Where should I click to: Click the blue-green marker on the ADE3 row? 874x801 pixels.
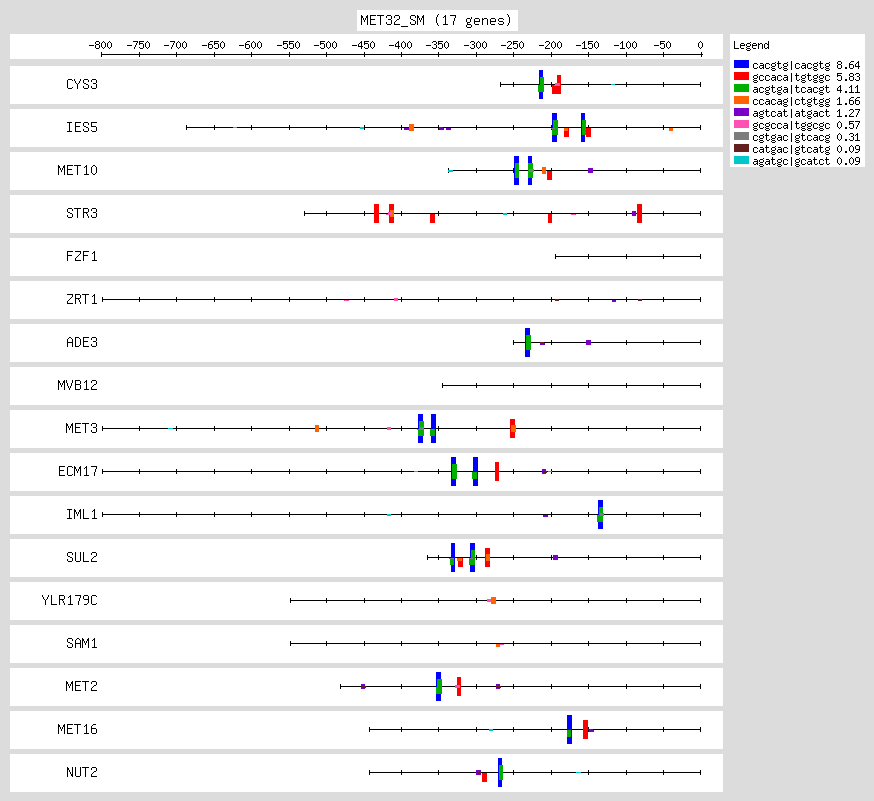point(527,342)
